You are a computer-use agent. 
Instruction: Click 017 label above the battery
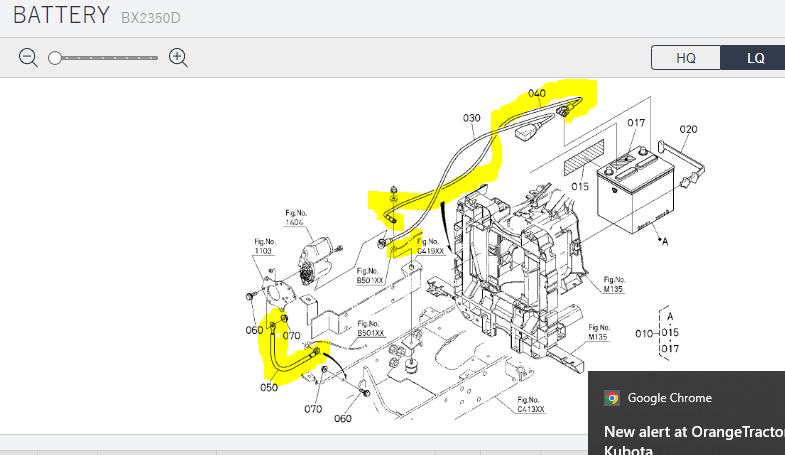636,123
